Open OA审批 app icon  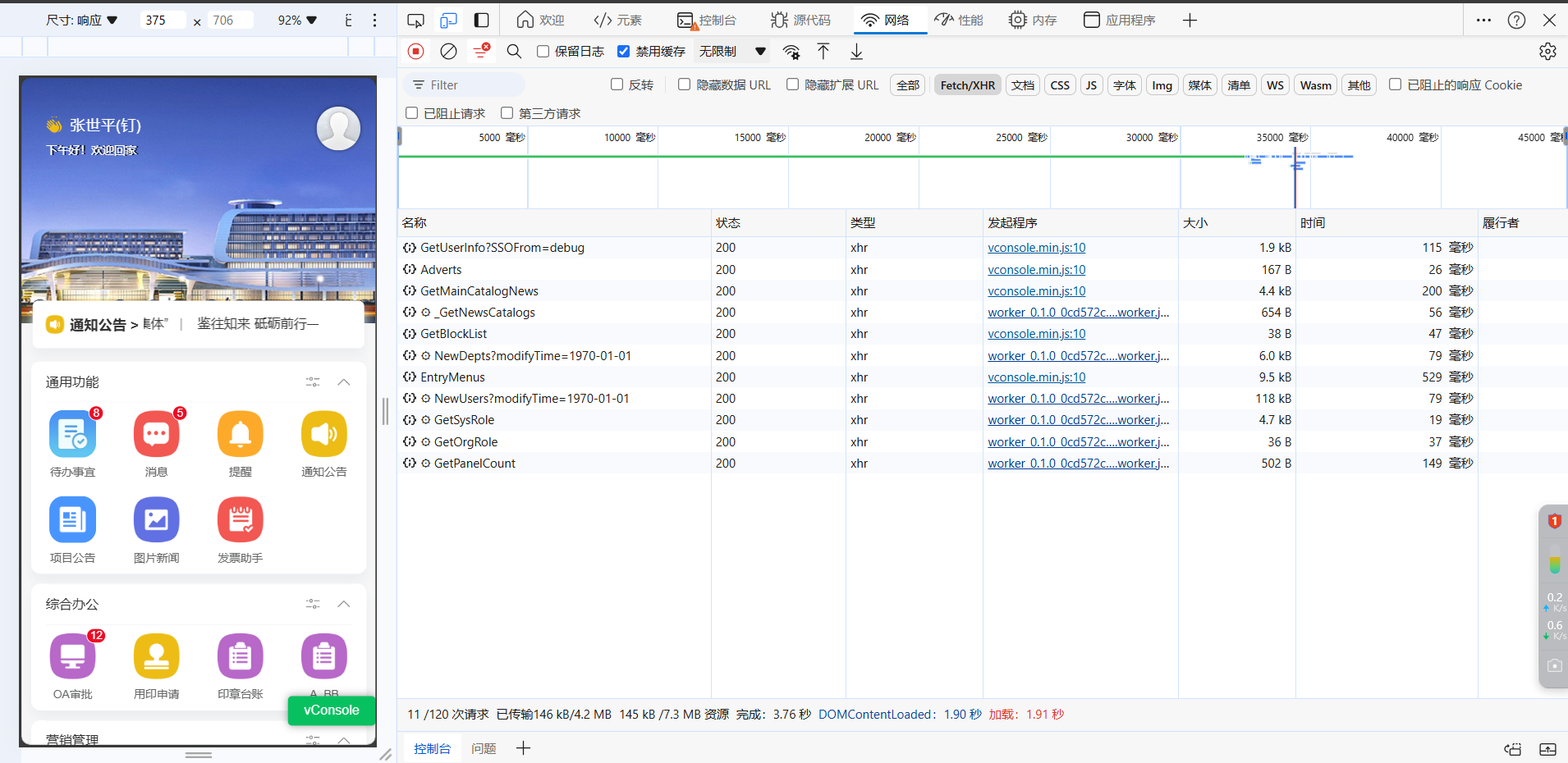point(73,656)
